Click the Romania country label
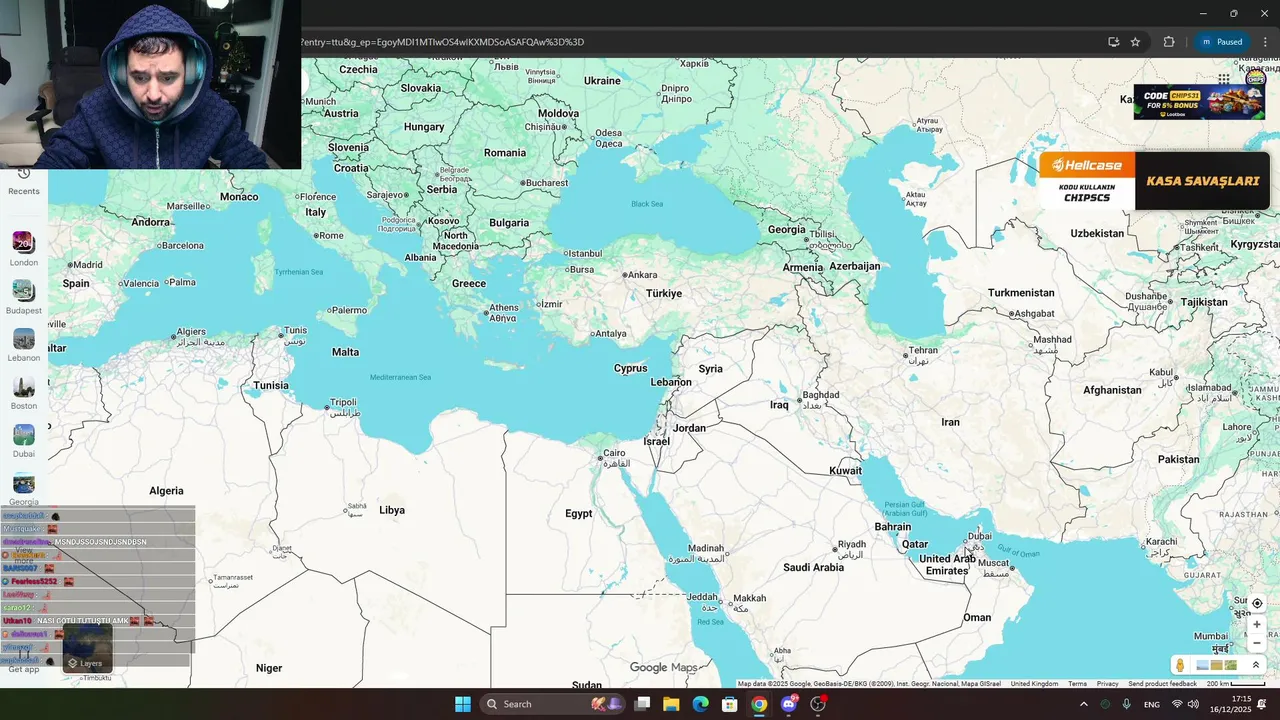The height and width of the screenshot is (720, 1280). pos(504,153)
